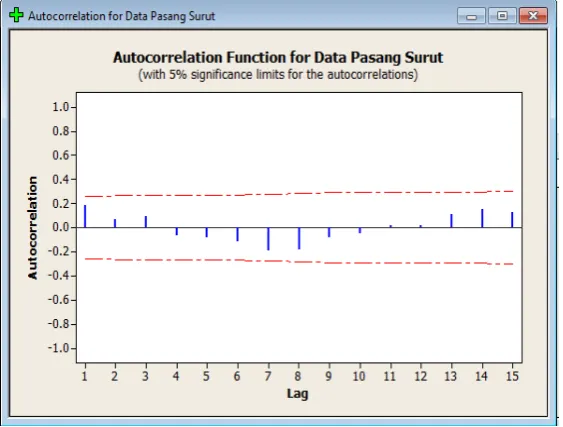Select the subtitle about 5% significance limits
The image size is (563, 427).
click(278, 75)
